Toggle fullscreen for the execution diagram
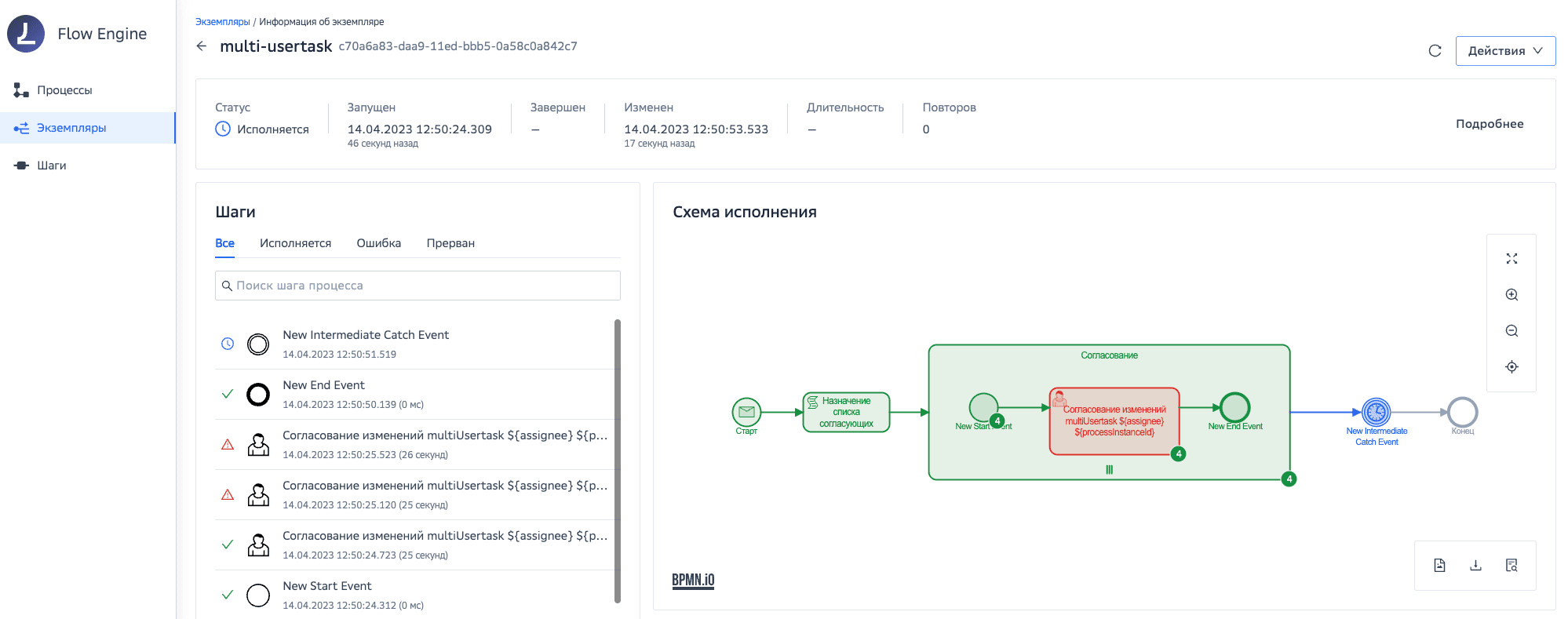This screenshot has width=1568, height=619. coord(1511,259)
